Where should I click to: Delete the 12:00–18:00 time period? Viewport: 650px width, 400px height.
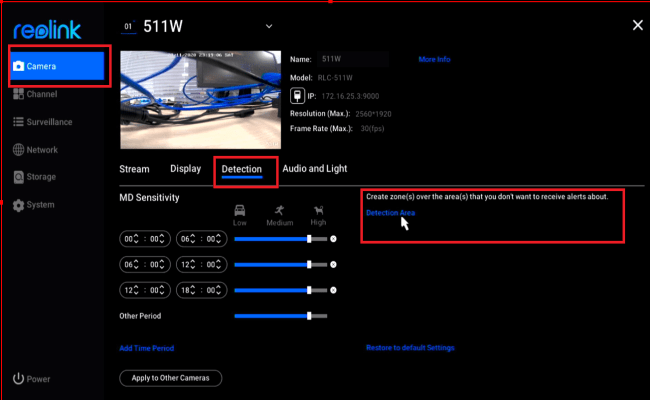click(333, 291)
